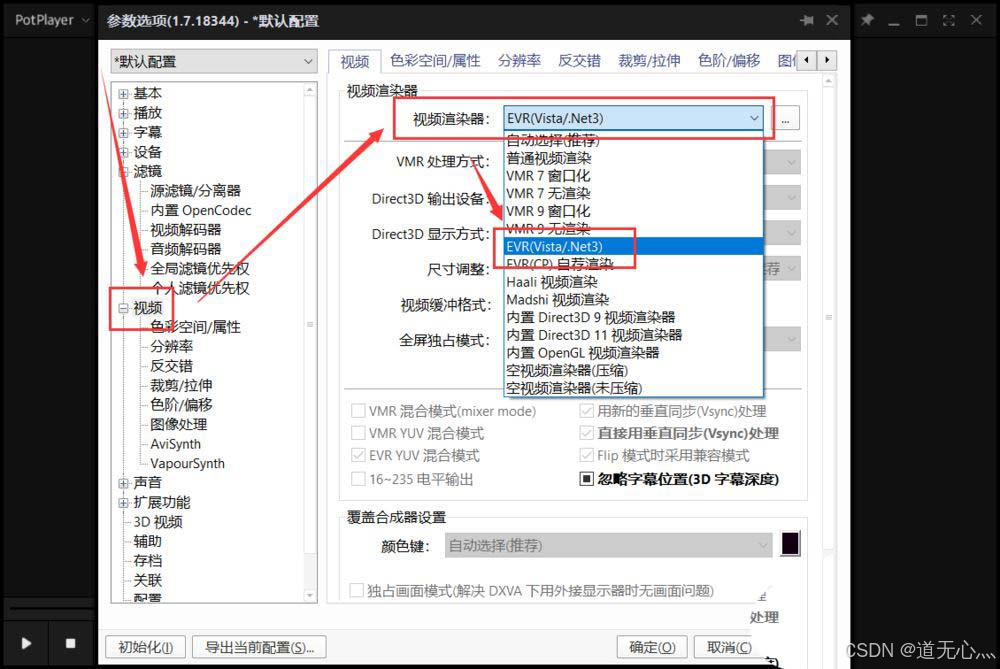Switch to the 分辨率 tab
Viewport: 1000px width, 669px height.
[519, 61]
